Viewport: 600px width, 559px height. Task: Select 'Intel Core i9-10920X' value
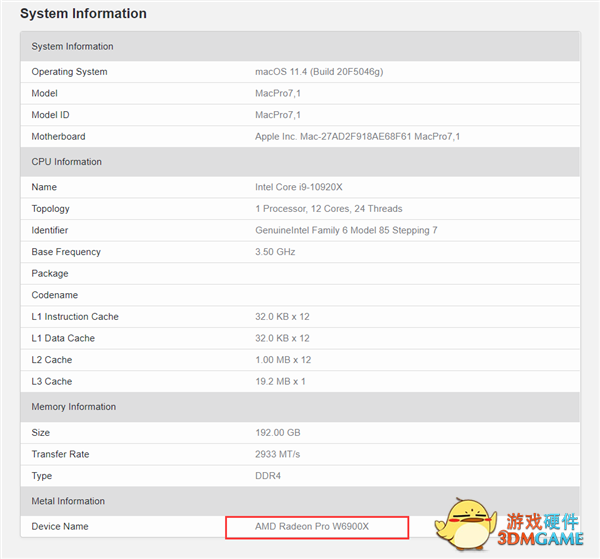(x=299, y=187)
